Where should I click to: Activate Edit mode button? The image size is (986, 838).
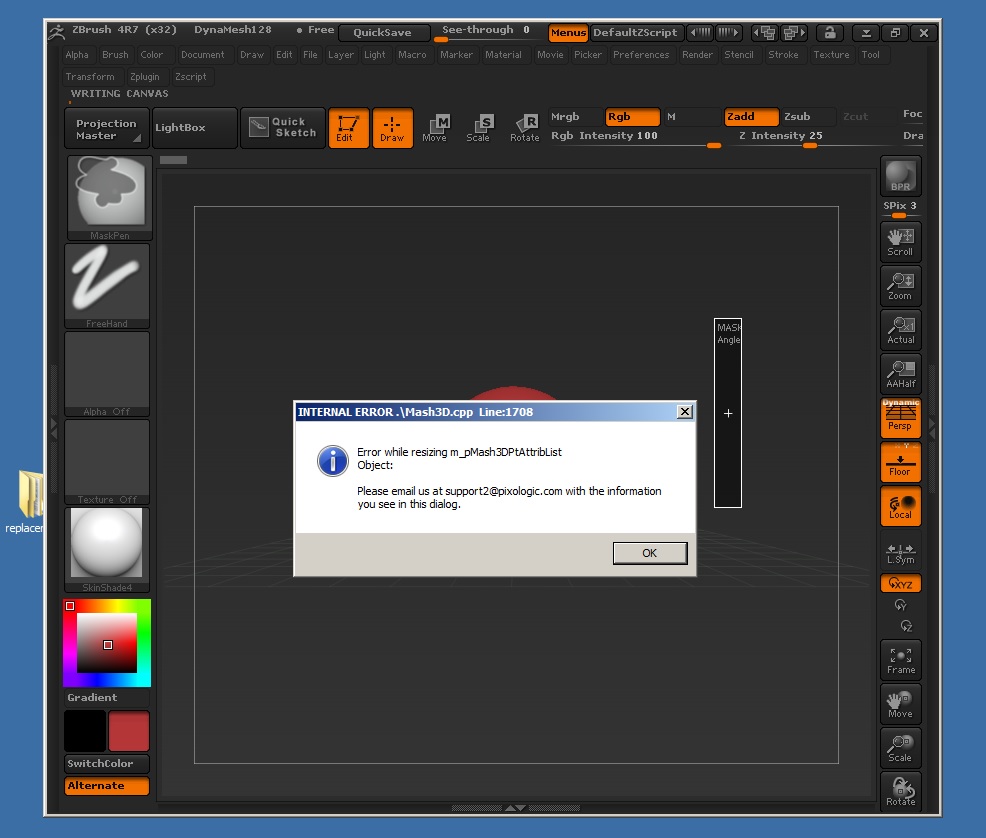point(348,128)
